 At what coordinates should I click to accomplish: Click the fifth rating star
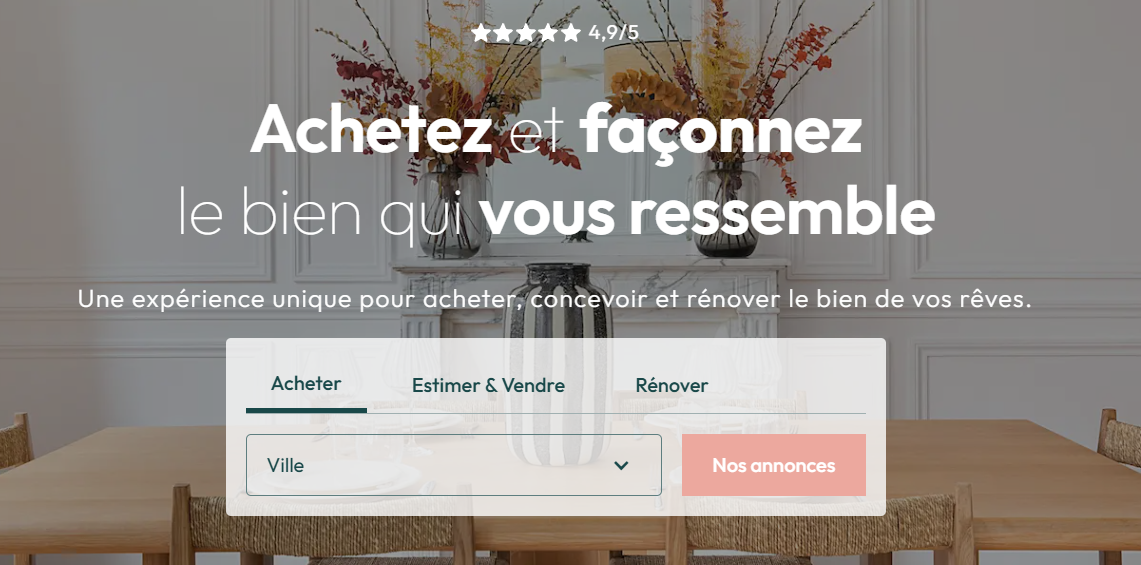(571, 33)
